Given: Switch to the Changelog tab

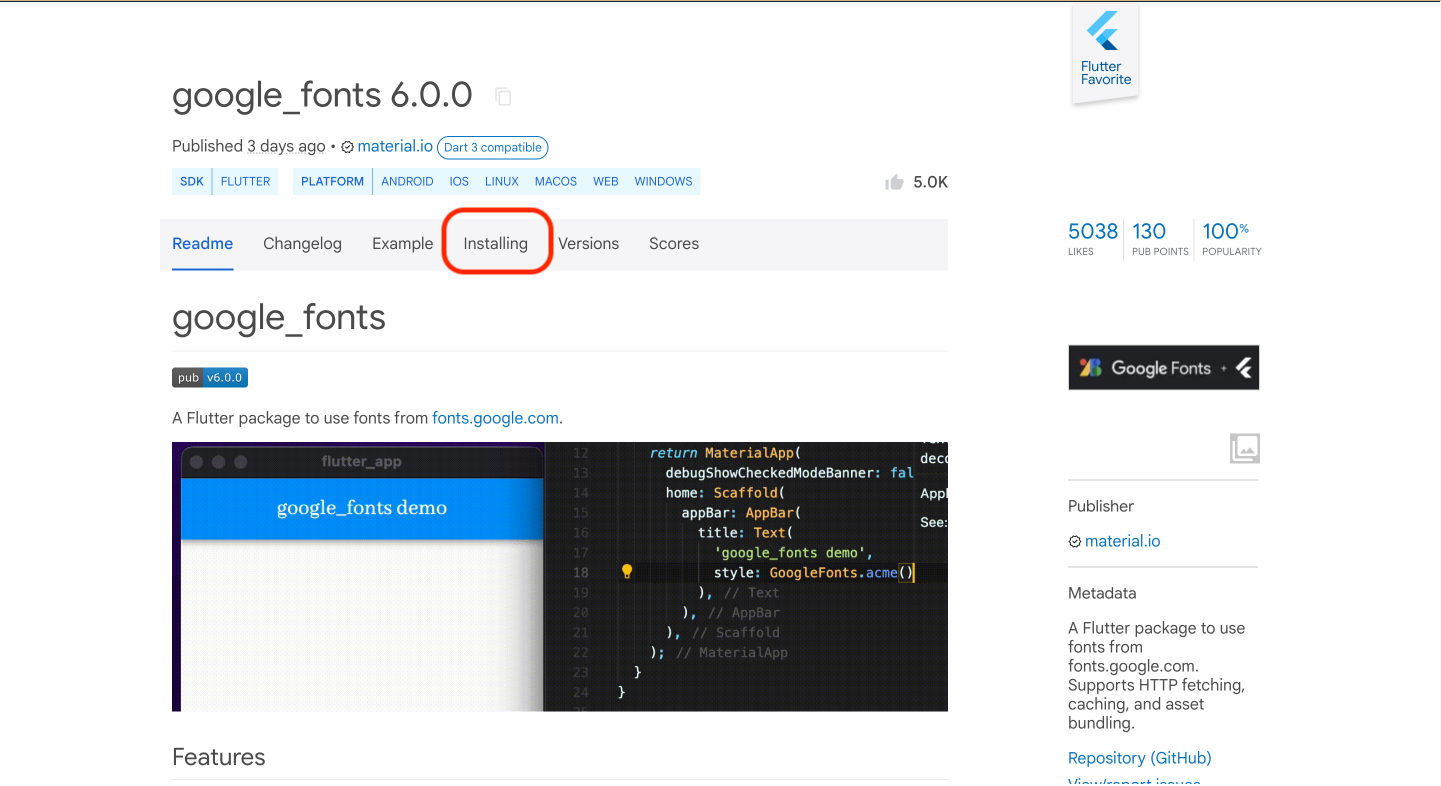Looking at the screenshot, I should tap(302, 244).
